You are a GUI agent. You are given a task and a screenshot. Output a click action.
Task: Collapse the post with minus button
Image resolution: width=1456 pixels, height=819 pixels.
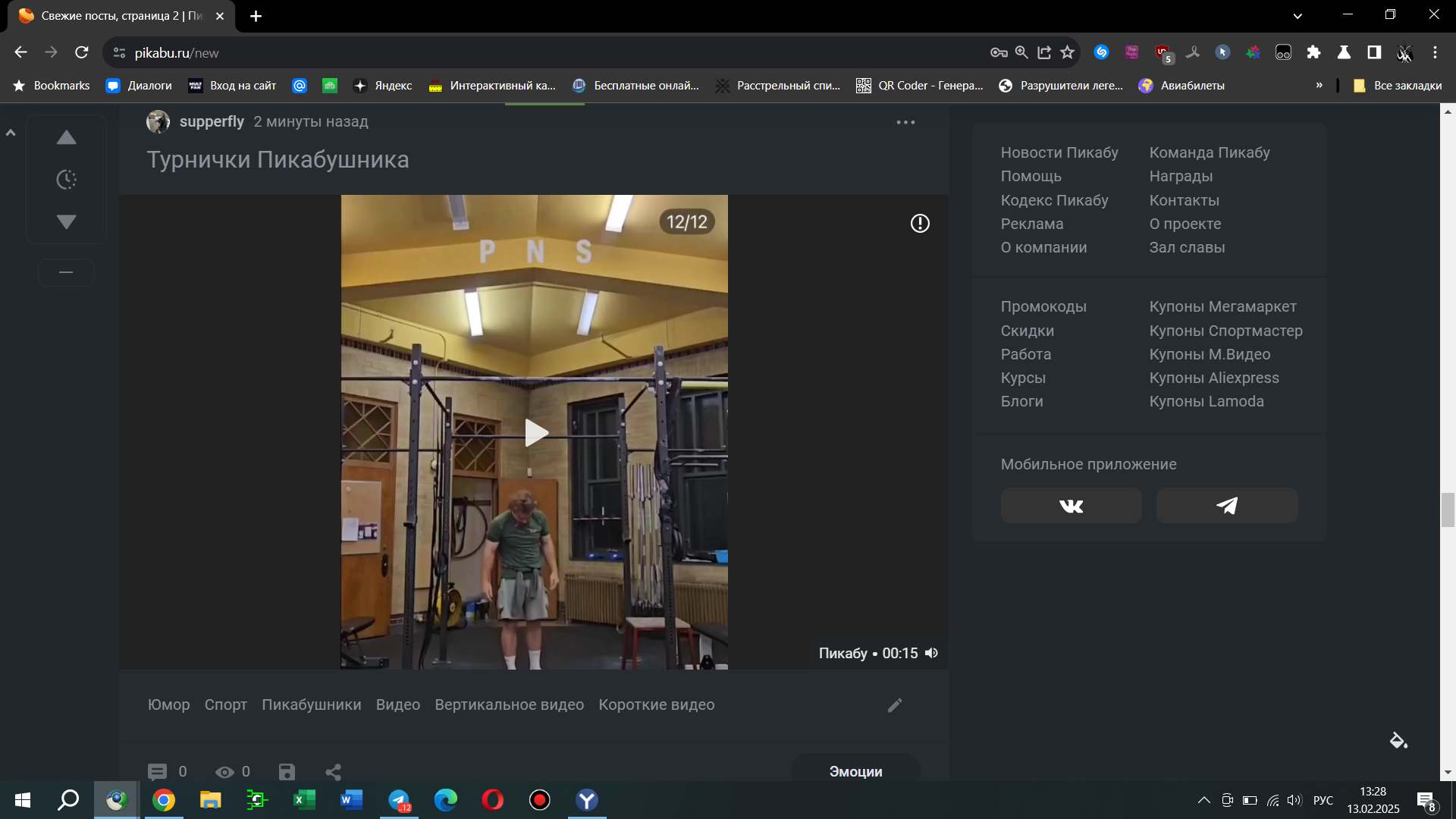tap(66, 272)
